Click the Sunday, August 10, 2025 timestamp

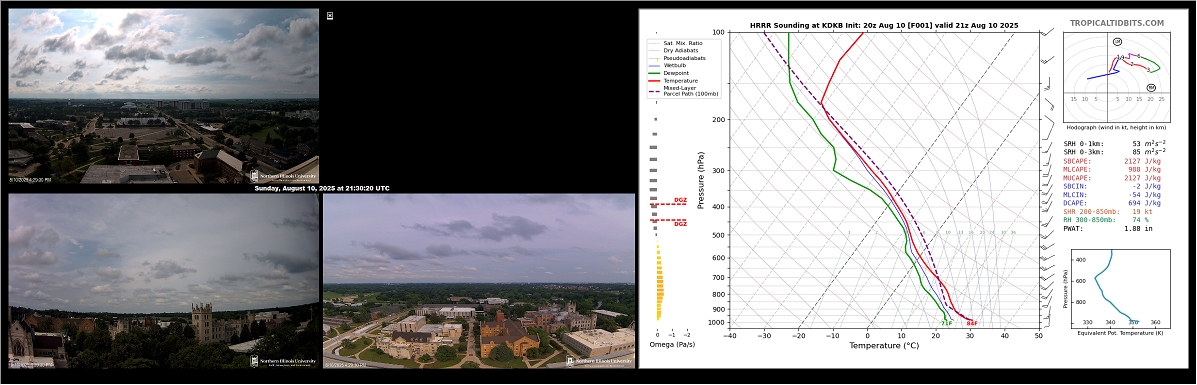[321, 188]
